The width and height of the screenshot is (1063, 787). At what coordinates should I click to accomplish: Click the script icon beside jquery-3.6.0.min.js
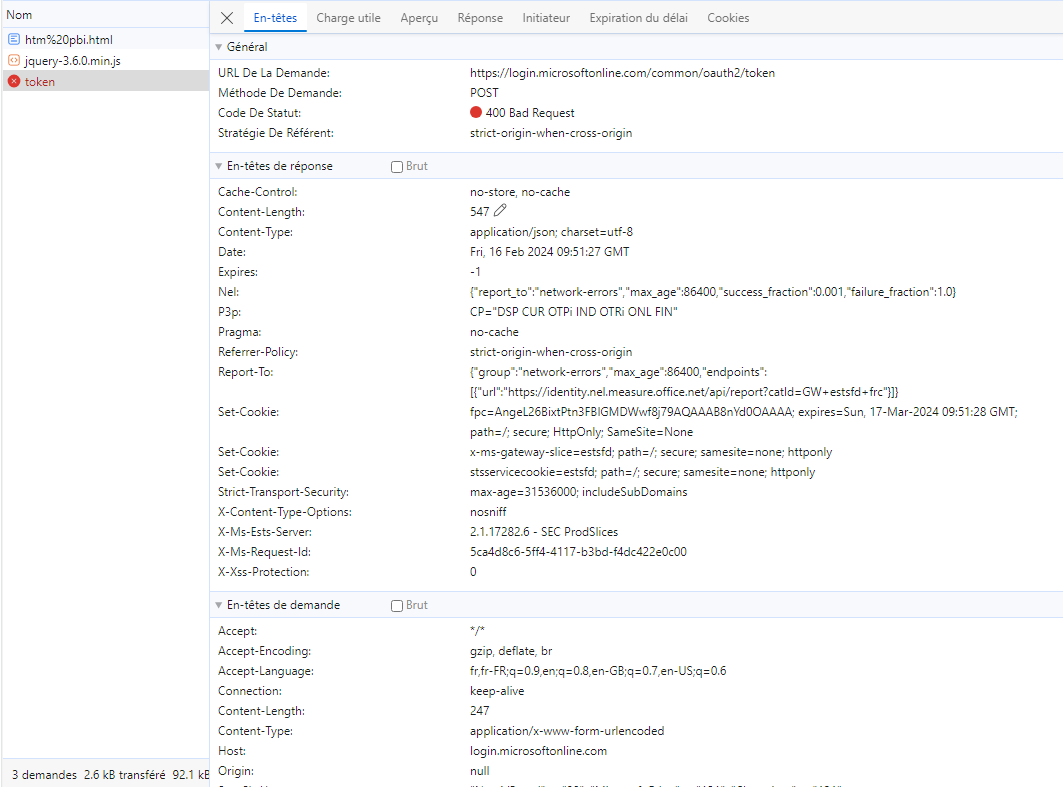click(x=14, y=60)
